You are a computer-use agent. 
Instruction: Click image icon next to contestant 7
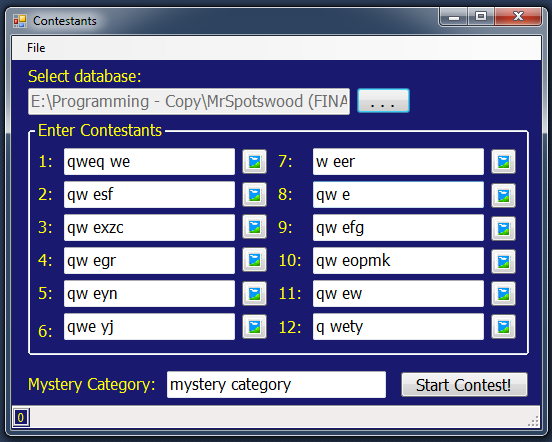point(503,162)
